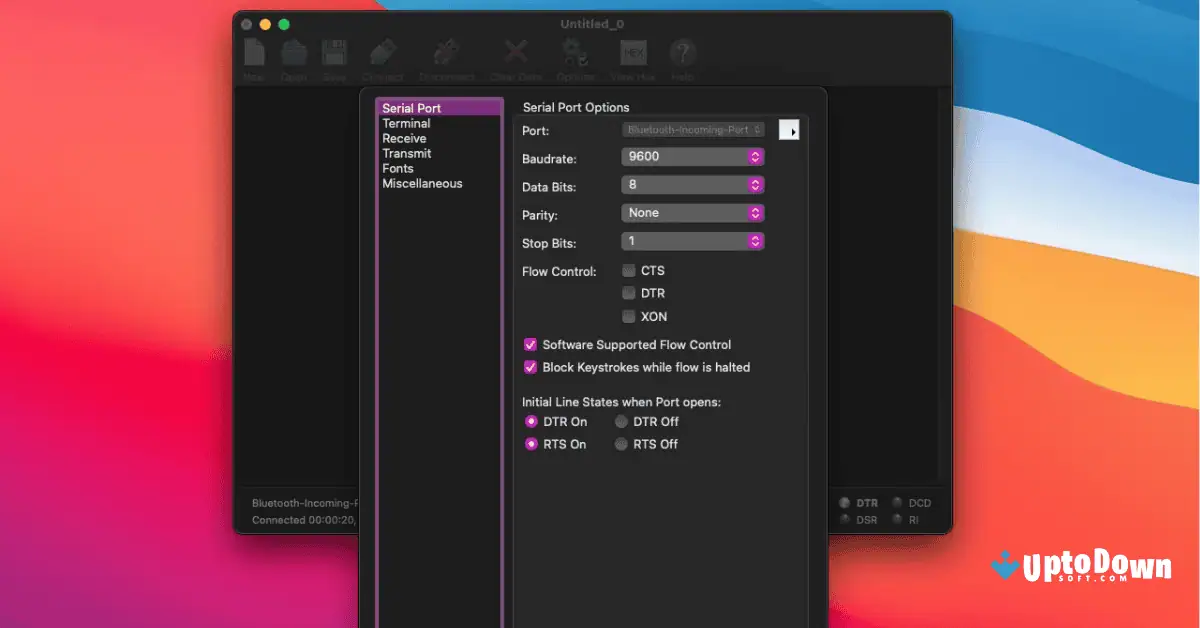
Task: Switch to hex display with View Hex icon
Action: pyautogui.click(x=633, y=52)
